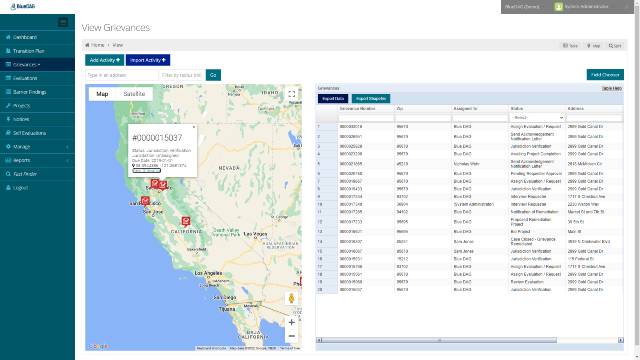Switch to Map-only layout view

pyautogui.click(x=593, y=46)
